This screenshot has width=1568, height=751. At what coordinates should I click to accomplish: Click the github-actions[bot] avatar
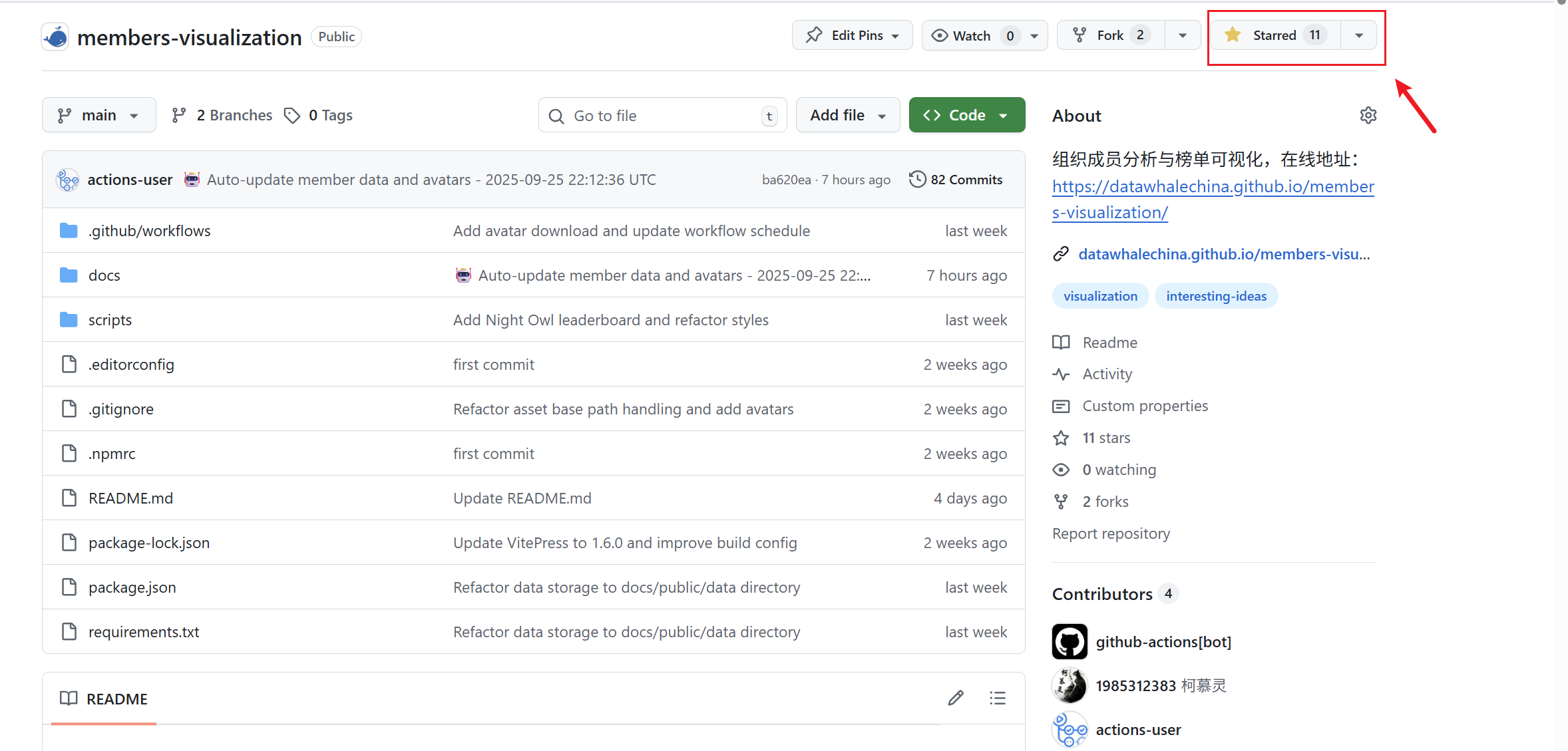(x=1069, y=641)
